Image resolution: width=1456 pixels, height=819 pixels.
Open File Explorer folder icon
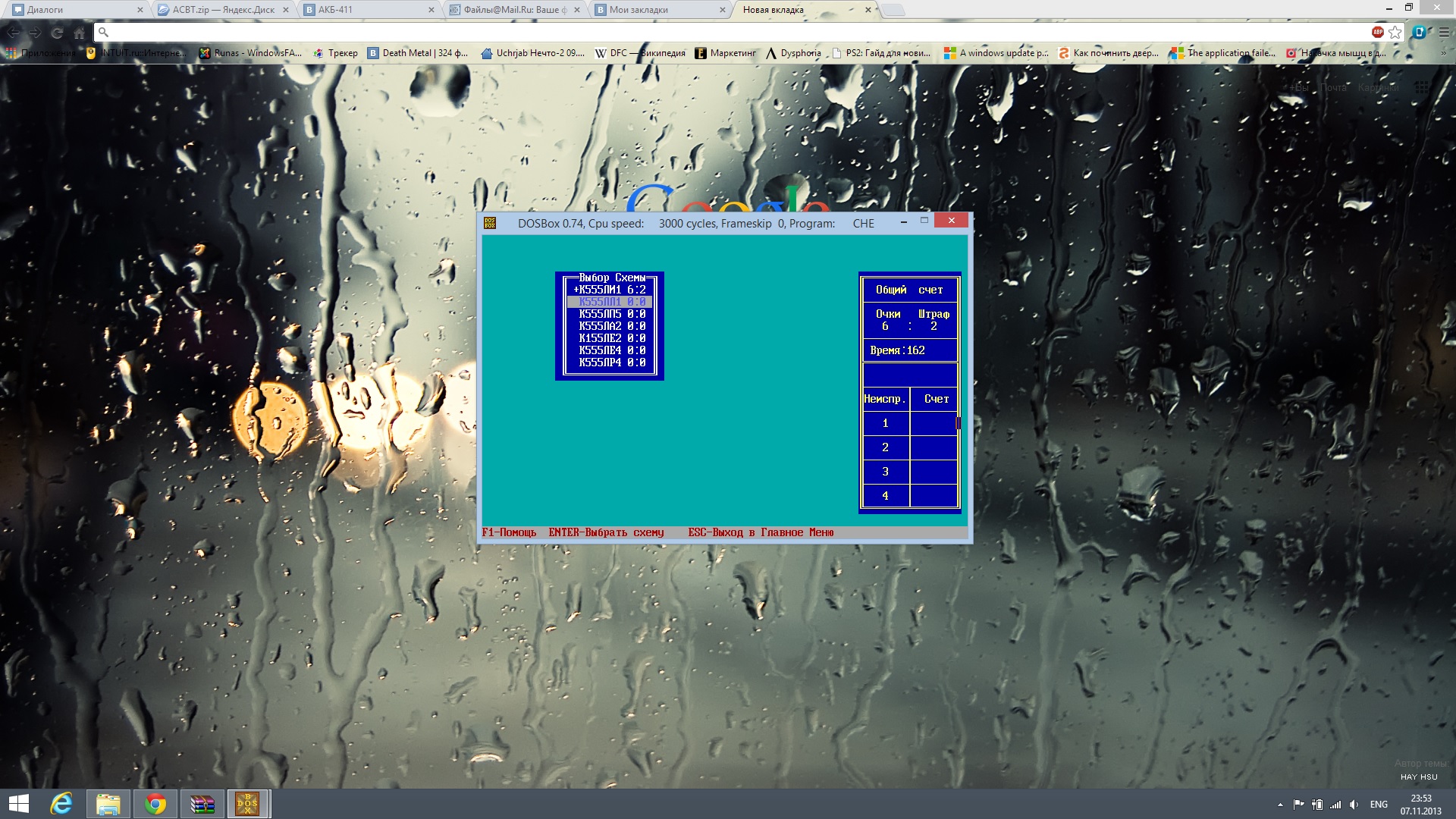coord(108,803)
